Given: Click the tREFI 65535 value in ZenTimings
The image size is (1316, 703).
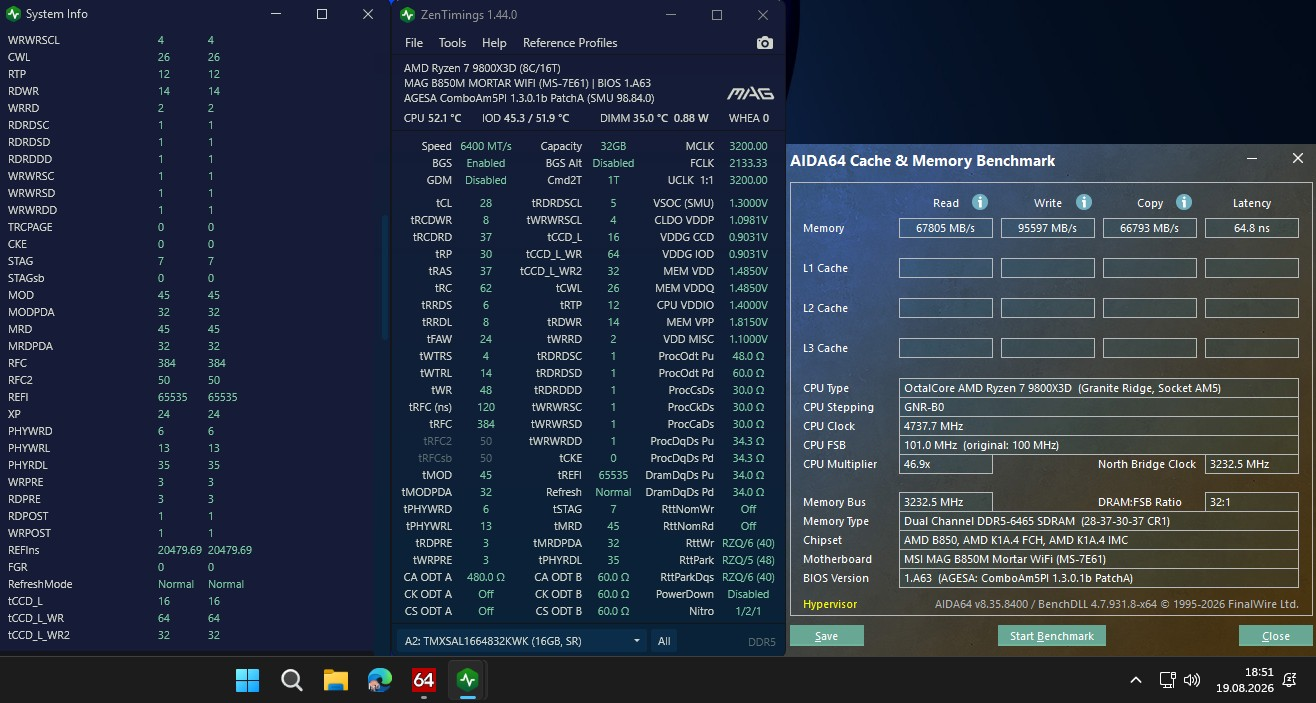Looking at the screenshot, I should click(613, 475).
